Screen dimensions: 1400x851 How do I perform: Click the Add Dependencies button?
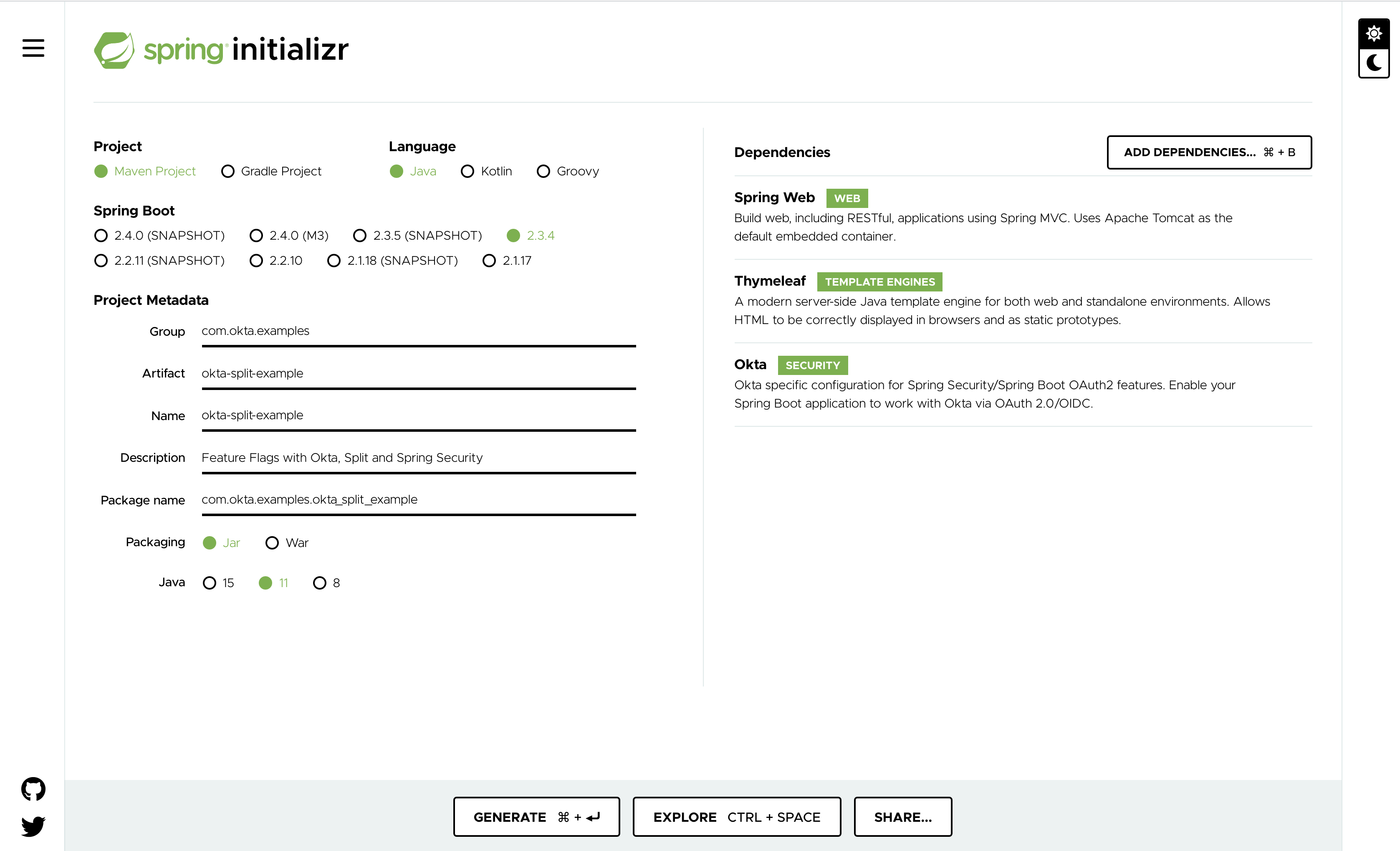(x=1208, y=152)
